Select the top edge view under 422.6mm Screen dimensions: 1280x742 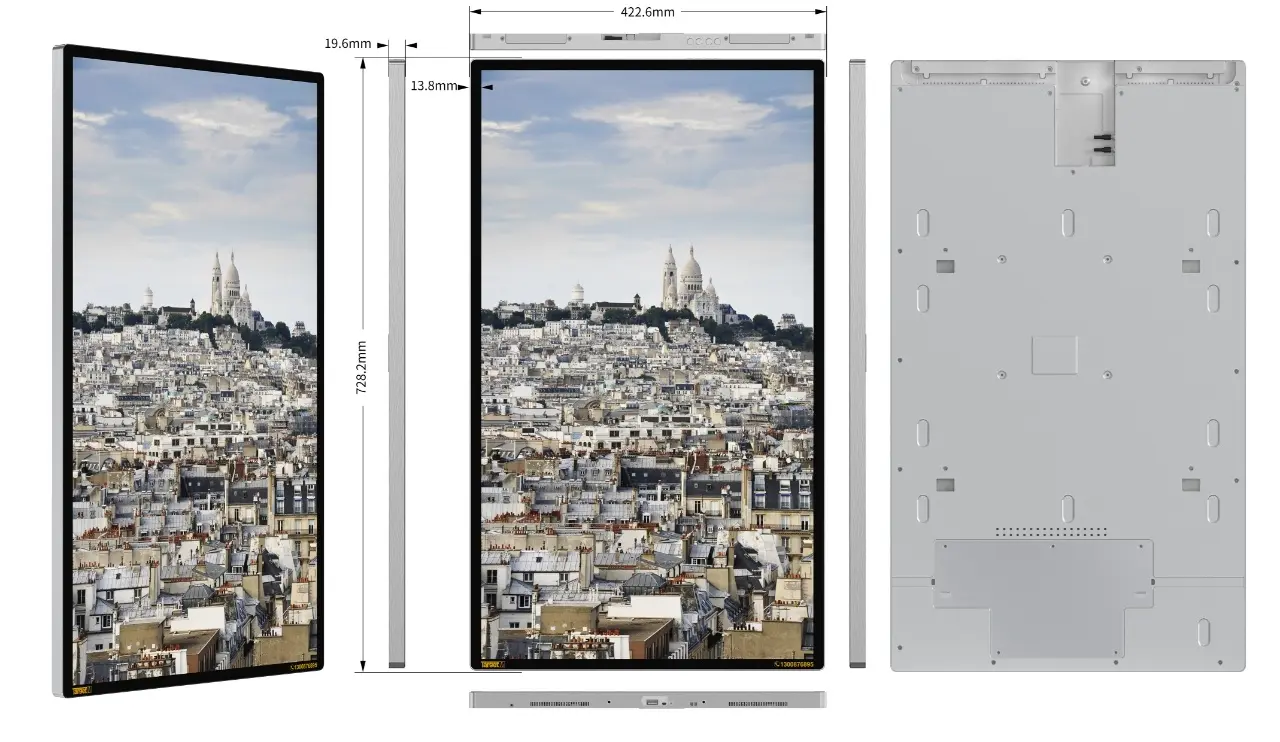click(x=647, y=41)
